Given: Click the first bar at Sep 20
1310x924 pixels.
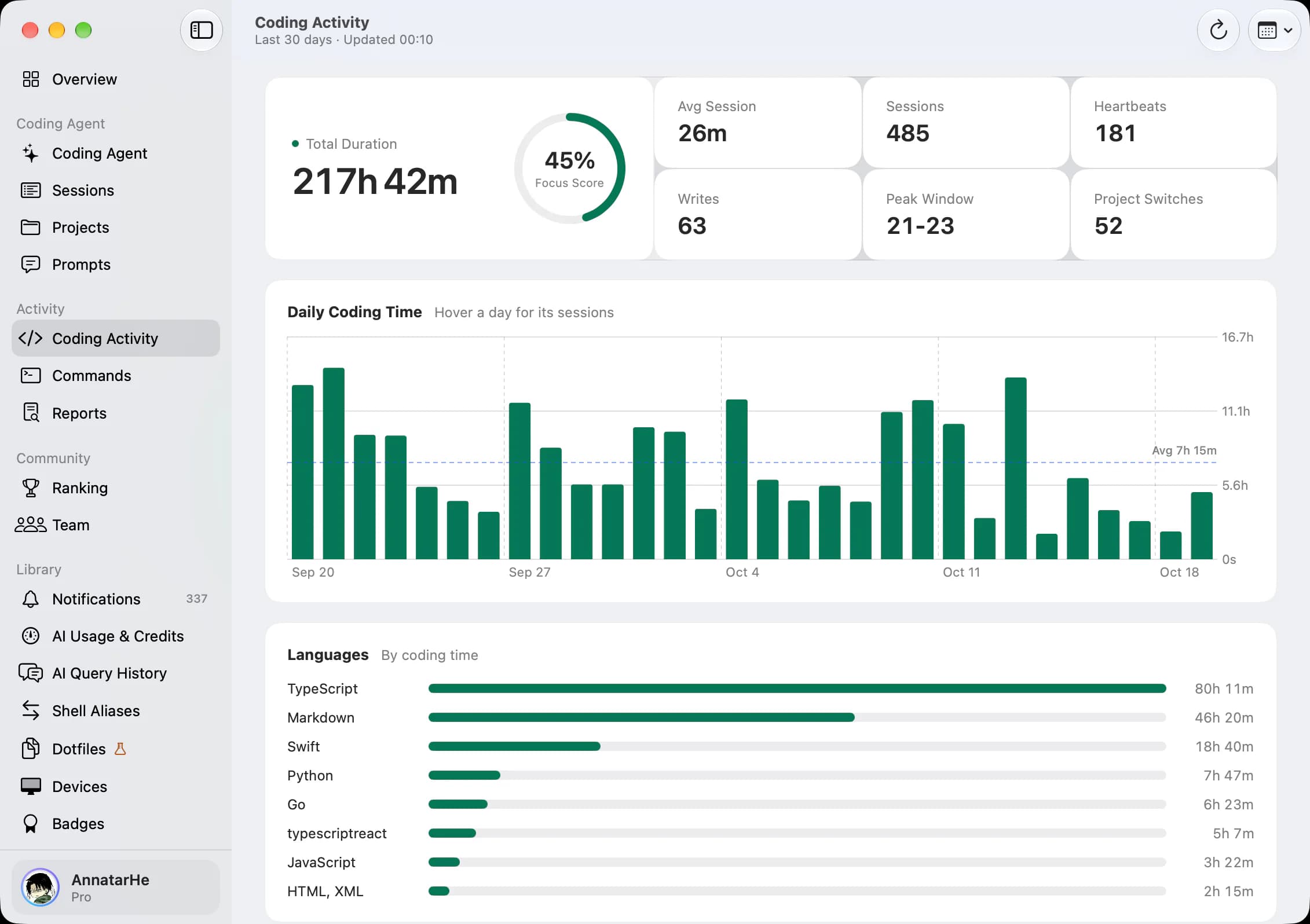Looking at the screenshot, I should point(302,472).
